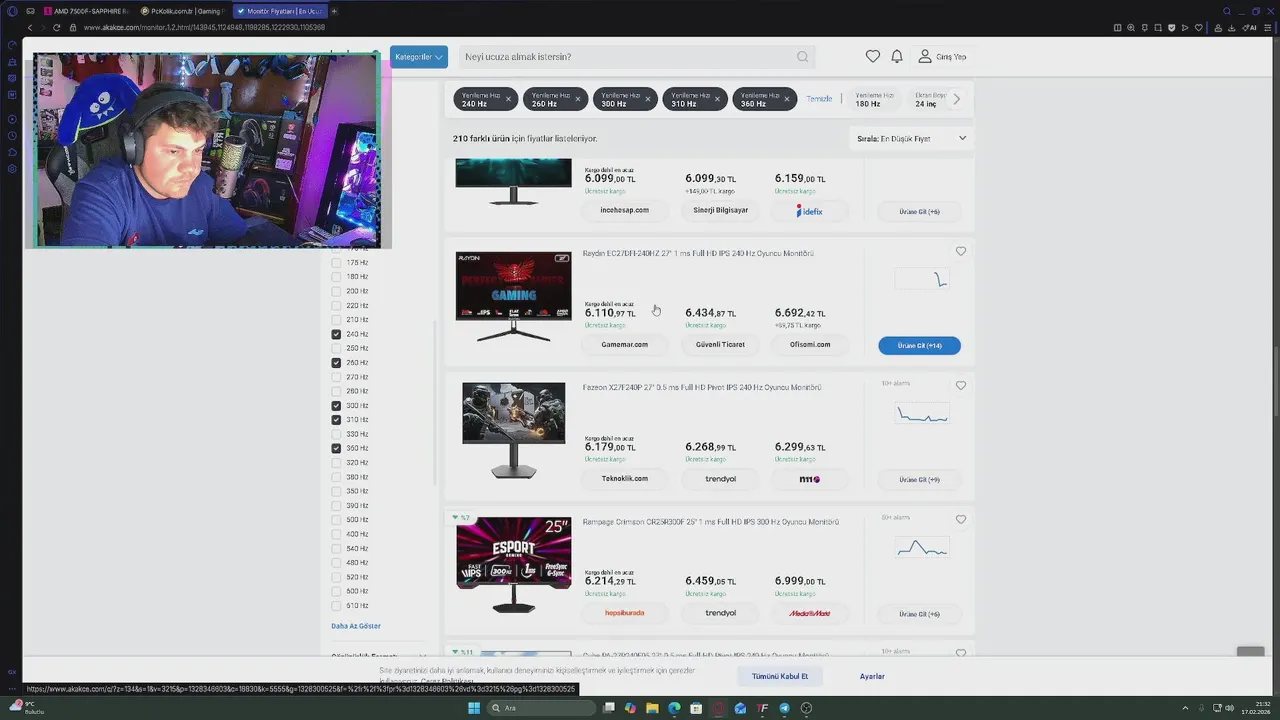Uncheck the 240 Hz refresh rate filter
The image size is (1280, 720).
pos(336,334)
